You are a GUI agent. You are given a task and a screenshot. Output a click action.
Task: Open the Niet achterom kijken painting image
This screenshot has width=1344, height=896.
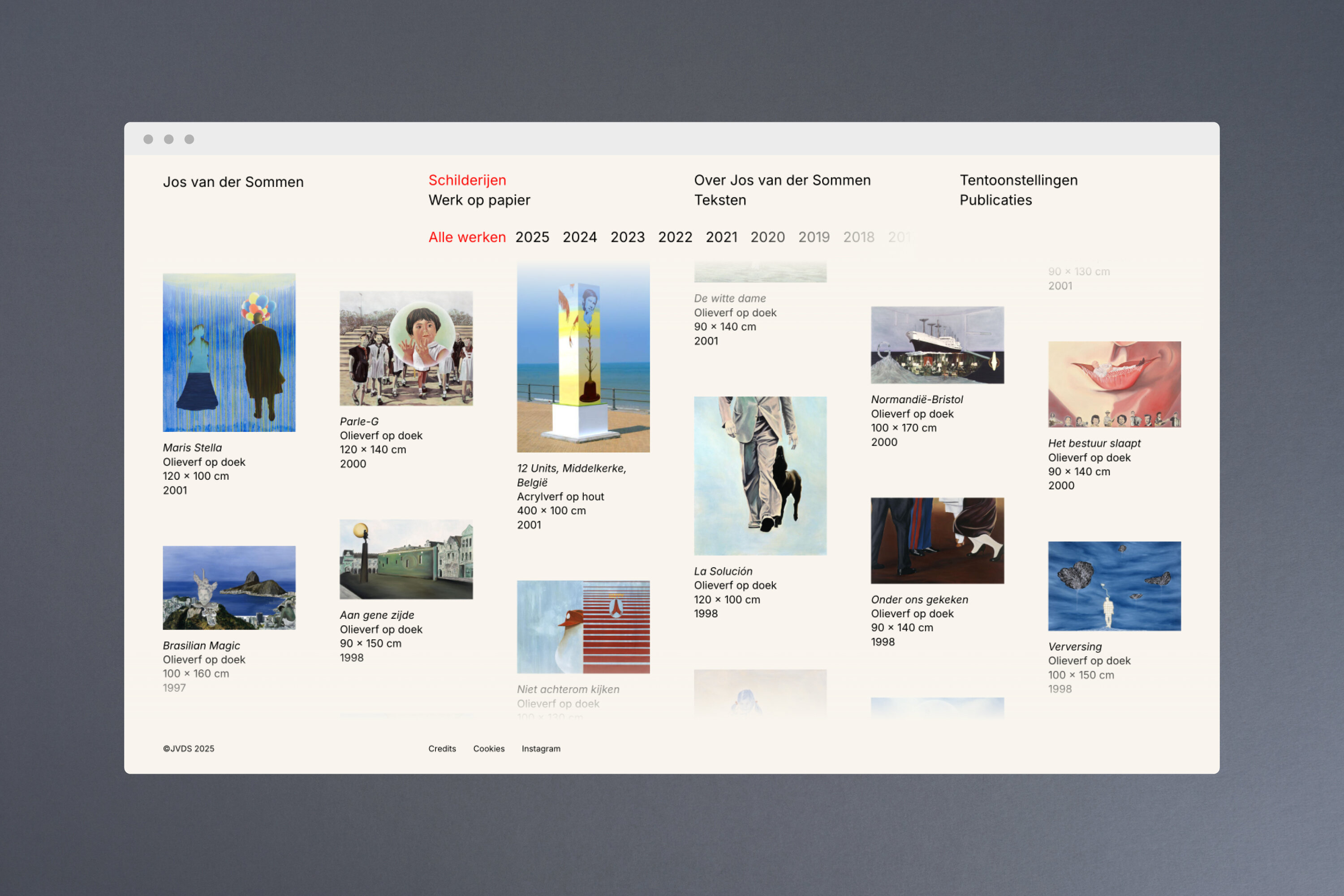tap(583, 627)
